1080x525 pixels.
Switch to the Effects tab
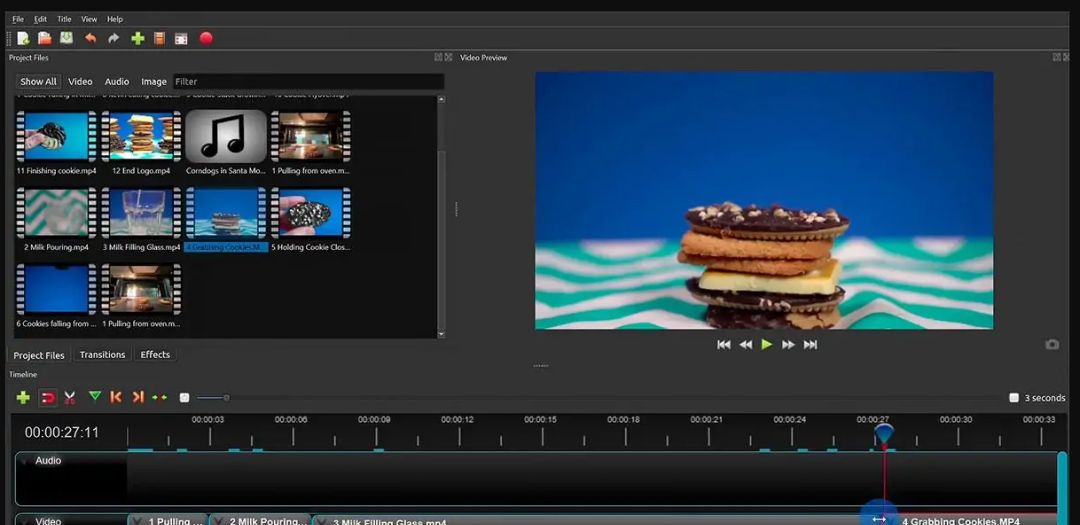(155, 355)
